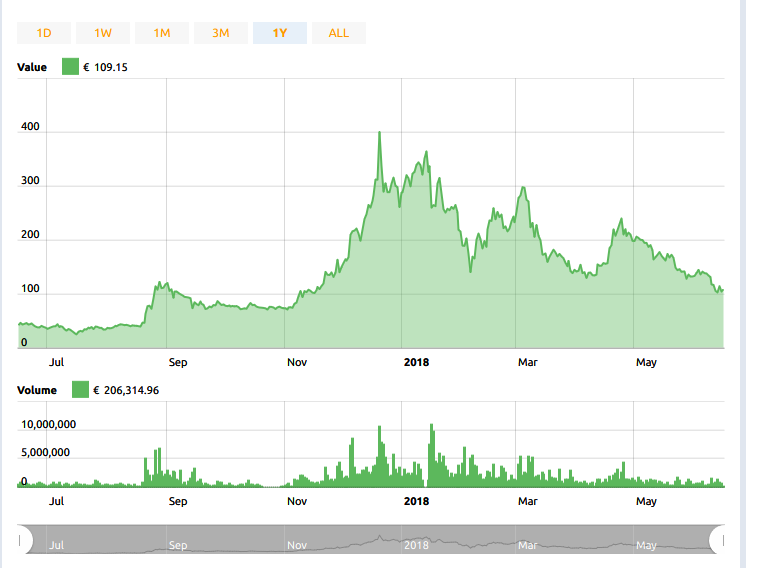Click the green Volume legend swatch

point(80,390)
